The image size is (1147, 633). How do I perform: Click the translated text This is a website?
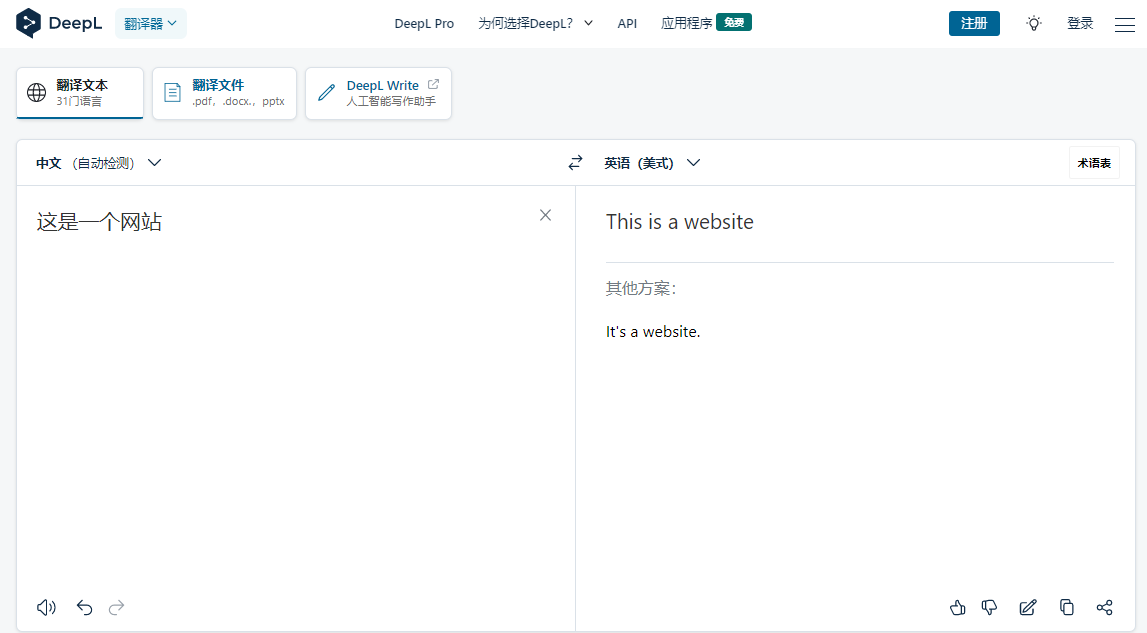click(680, 222)
